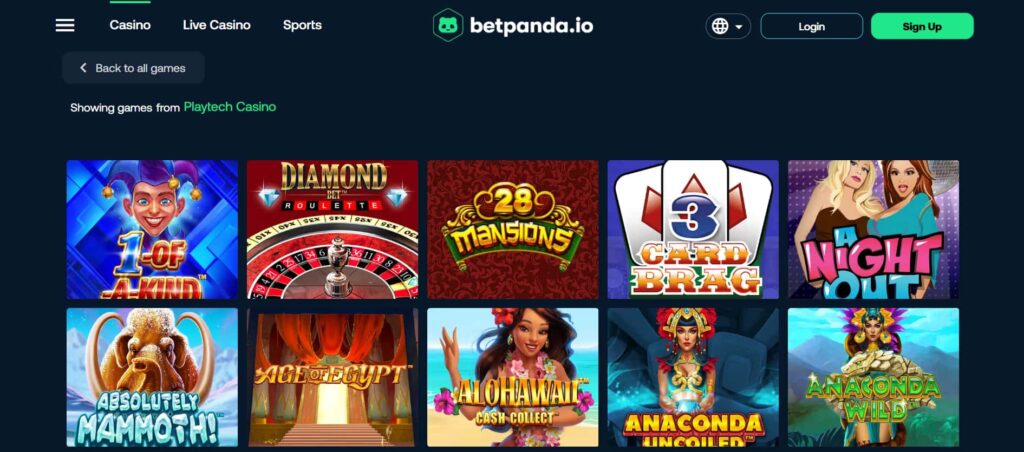Open A Night Out slot thumbnail
The width and height of the screenshot is (1024, 452).
pyautogui.click(x=873, y=229)
